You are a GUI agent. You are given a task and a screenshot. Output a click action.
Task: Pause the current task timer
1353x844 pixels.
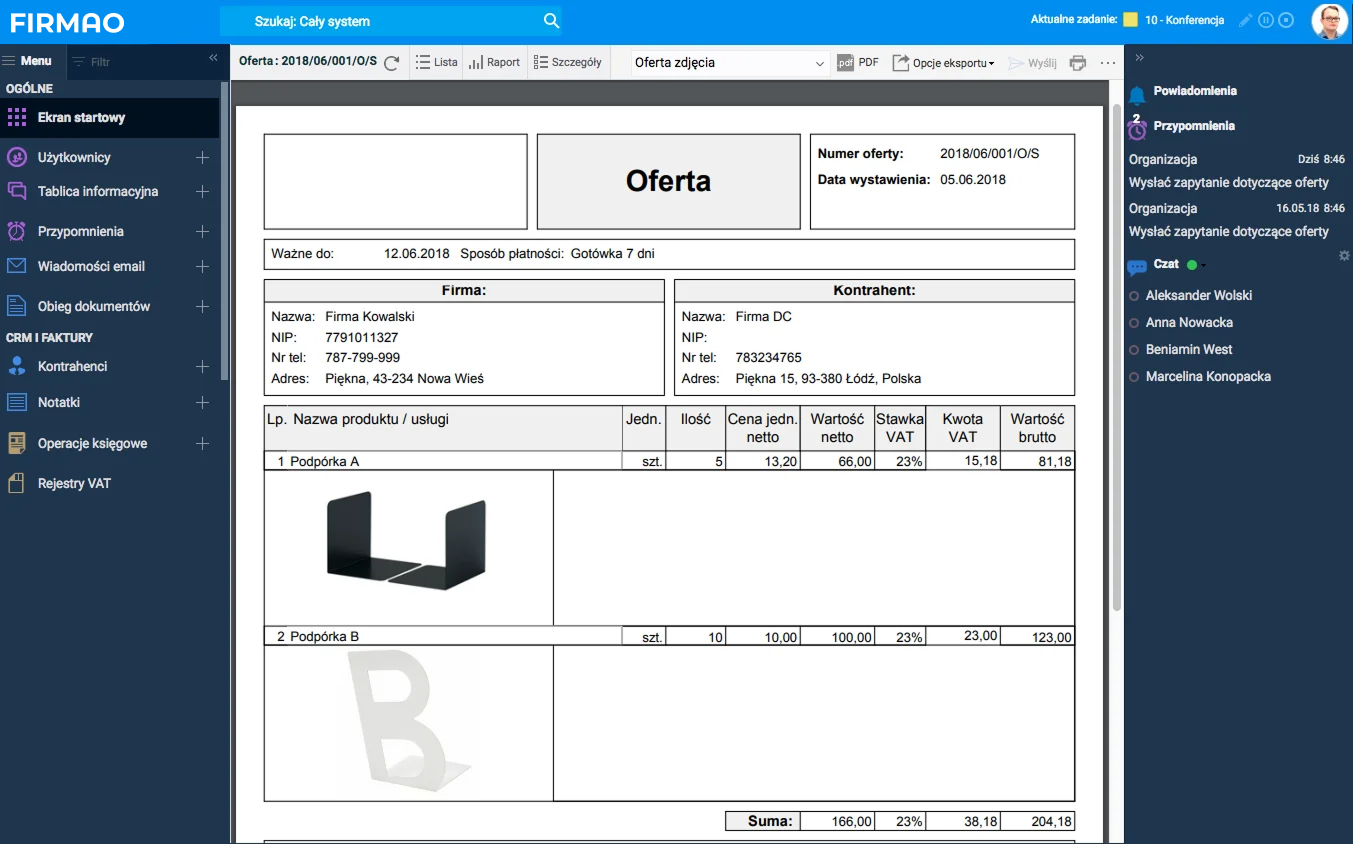tap(1266, 20)
